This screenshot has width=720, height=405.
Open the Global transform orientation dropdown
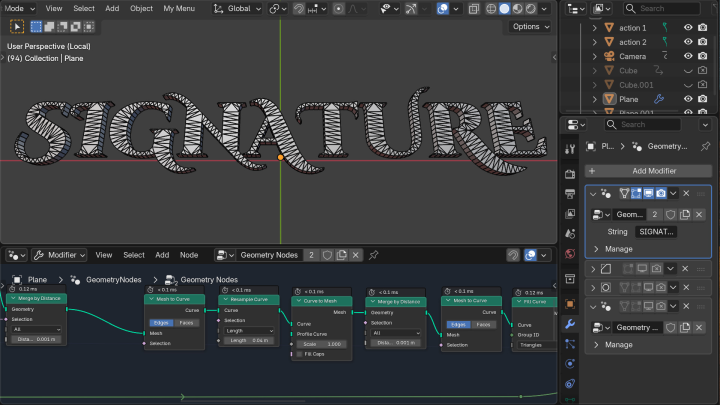click(236, 8)
